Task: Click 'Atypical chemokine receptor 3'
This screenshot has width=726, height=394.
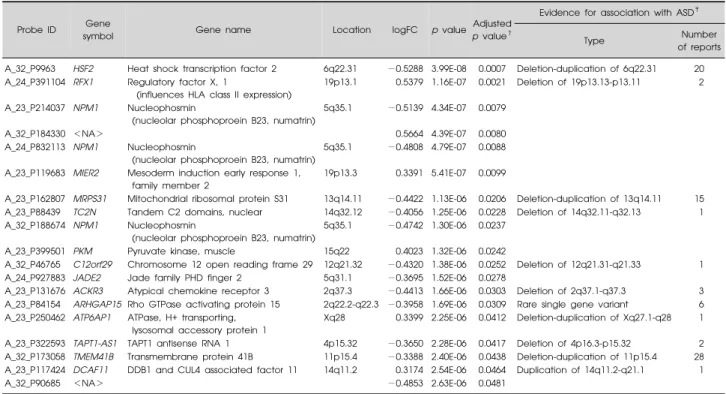Action: pyautogui.click(x=198, y=291)
